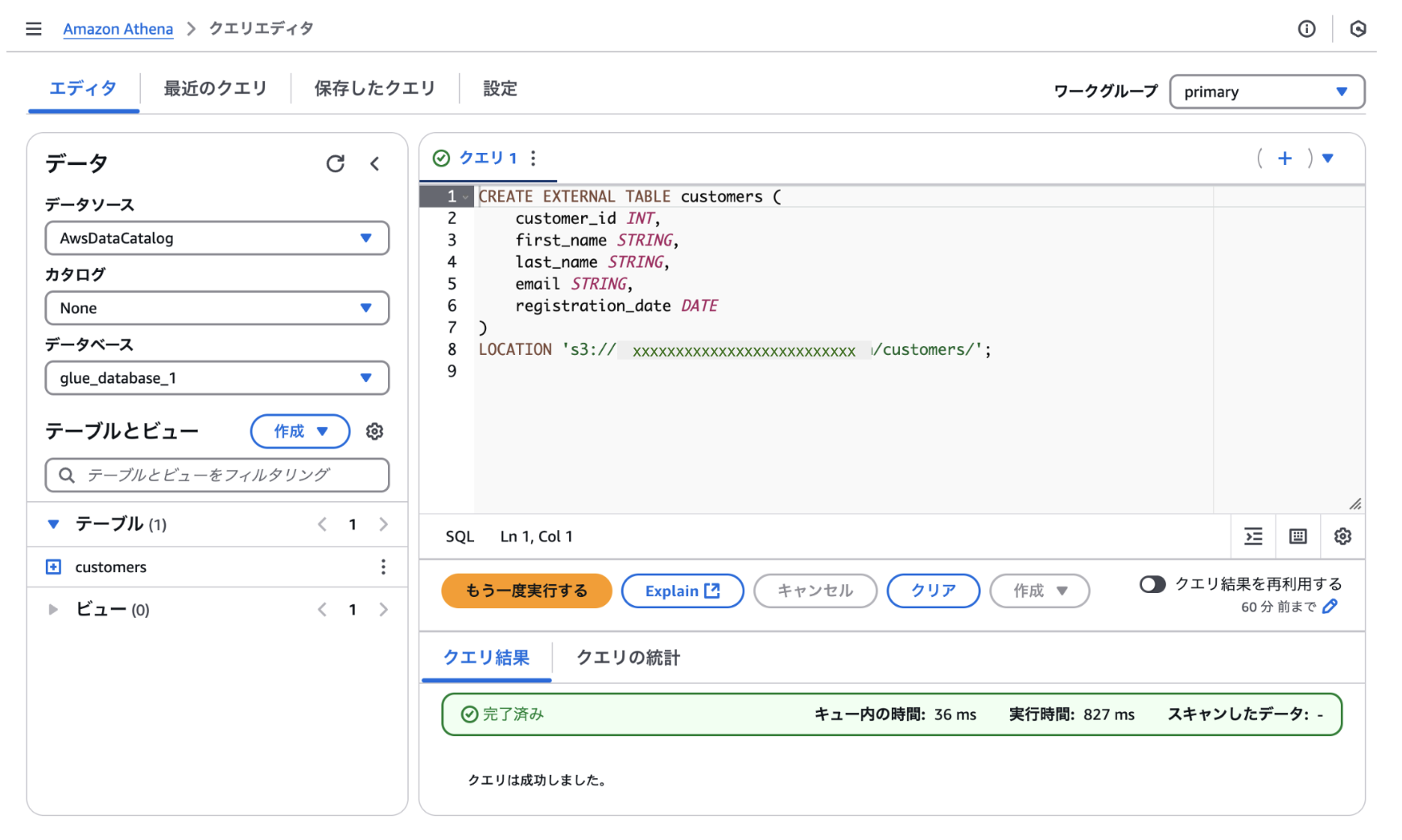
Task: Toggle クエリ結果を再利用する switch
Action: (1152, 584)
